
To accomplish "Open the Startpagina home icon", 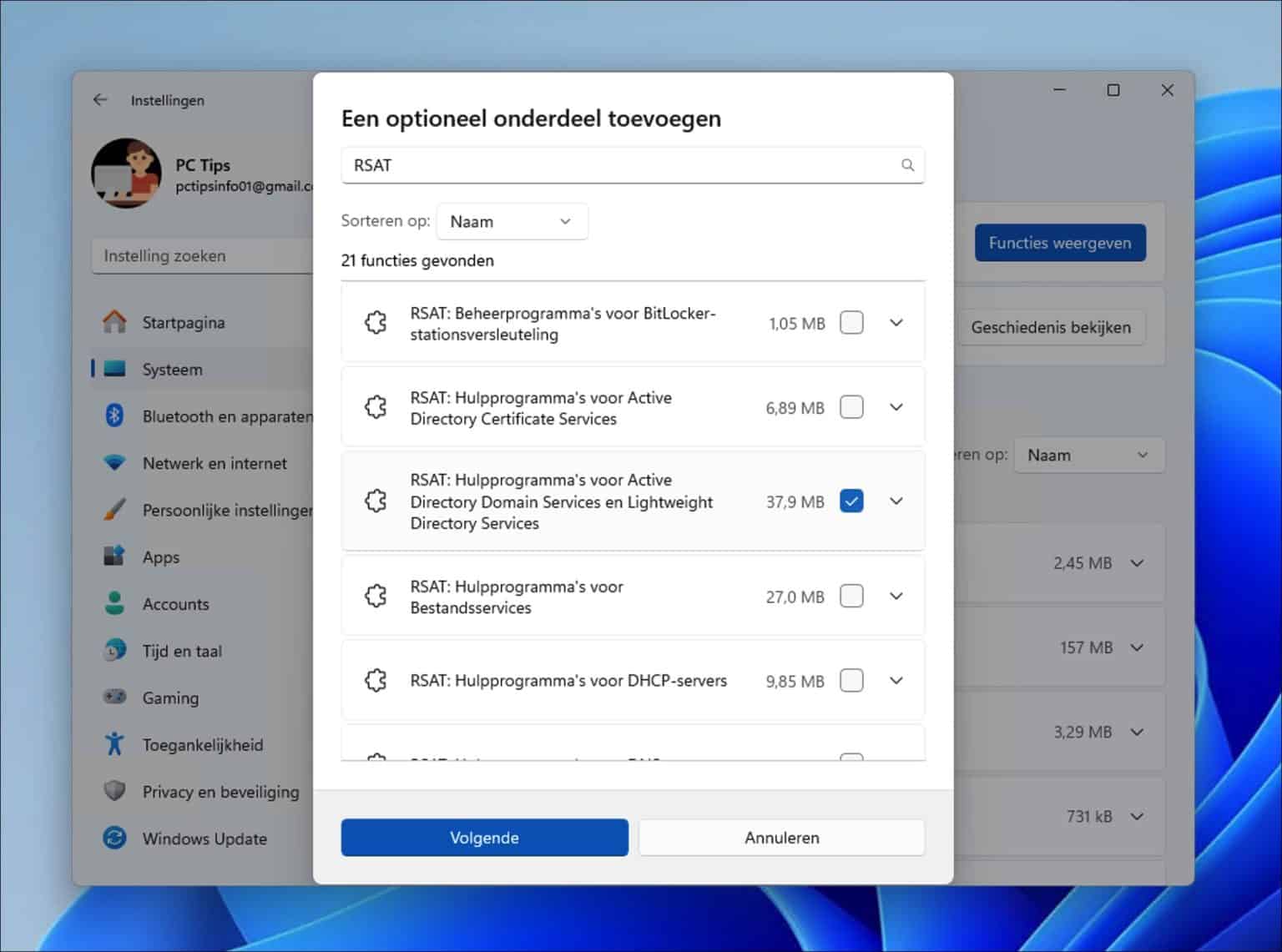I will tap(114, 321).
